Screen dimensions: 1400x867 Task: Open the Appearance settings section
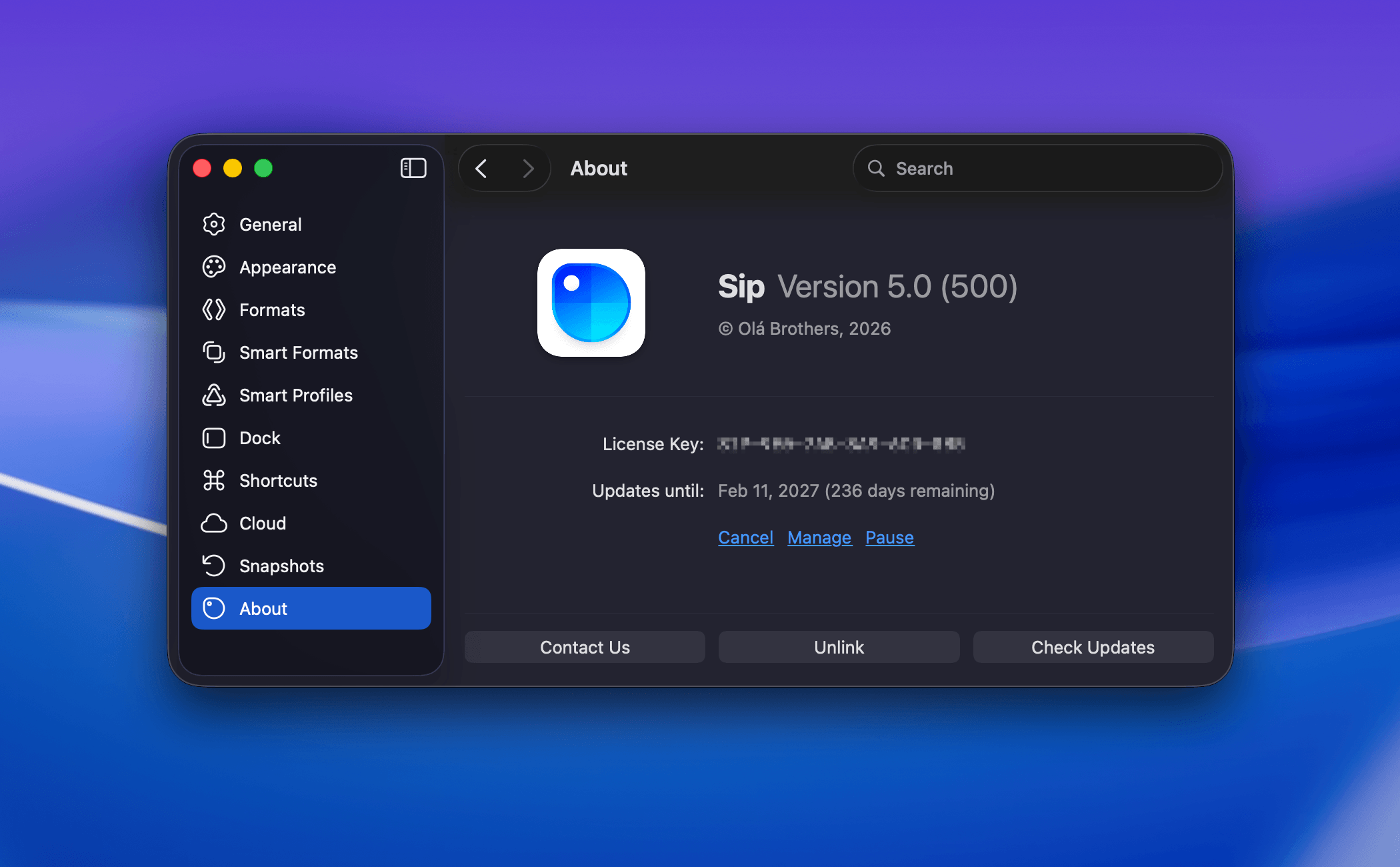coord(311,267)
